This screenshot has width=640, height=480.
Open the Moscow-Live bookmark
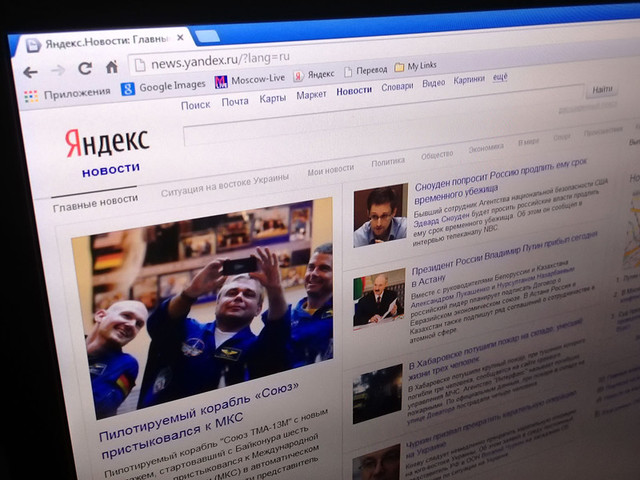(250, 80)
